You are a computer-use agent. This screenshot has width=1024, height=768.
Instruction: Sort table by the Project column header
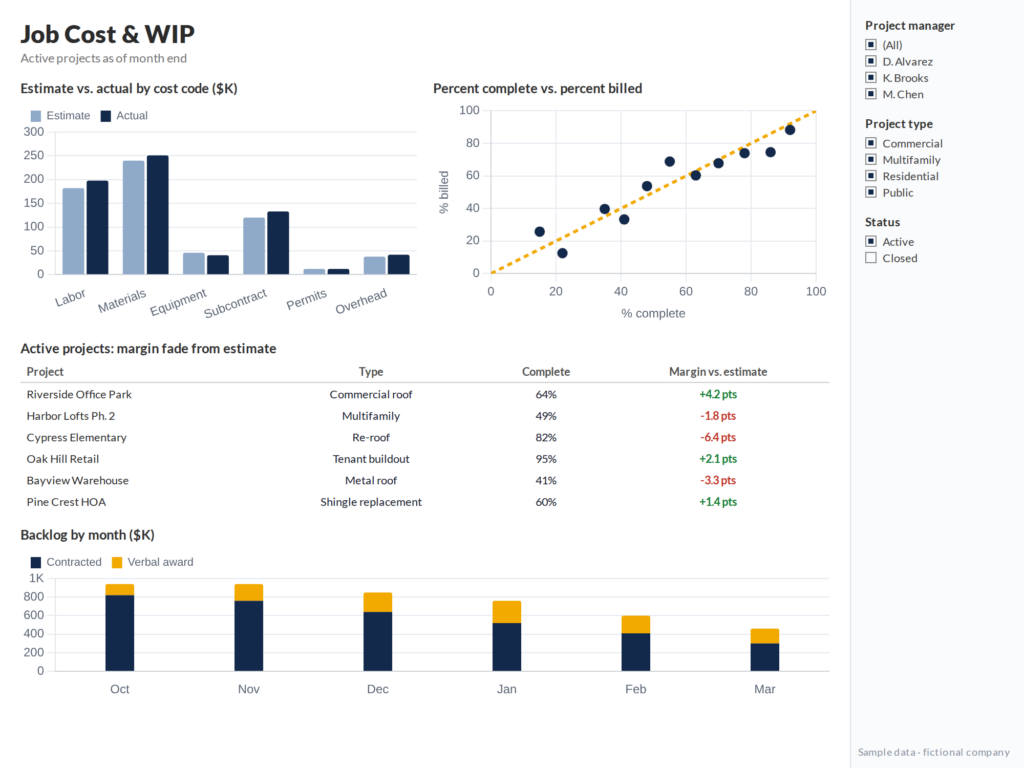45,372
